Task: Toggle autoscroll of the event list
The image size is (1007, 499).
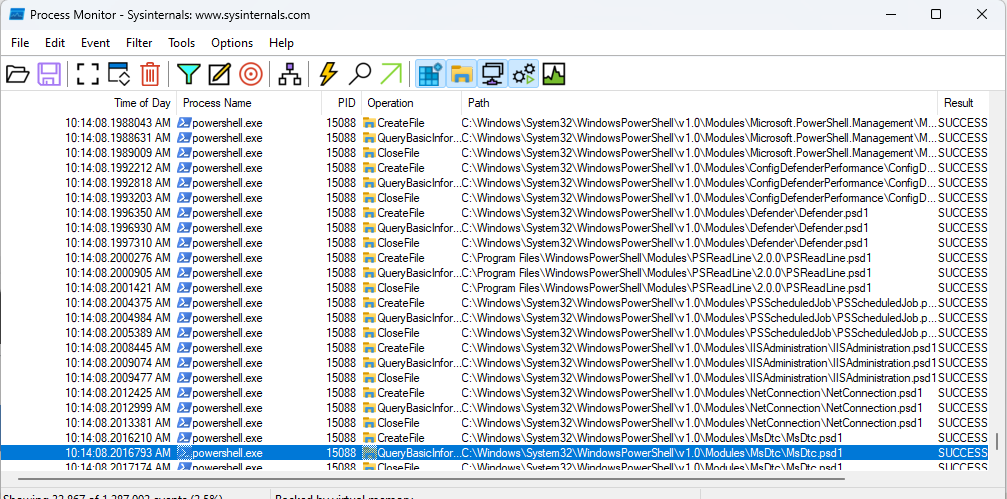Action: tap(119, 74)
